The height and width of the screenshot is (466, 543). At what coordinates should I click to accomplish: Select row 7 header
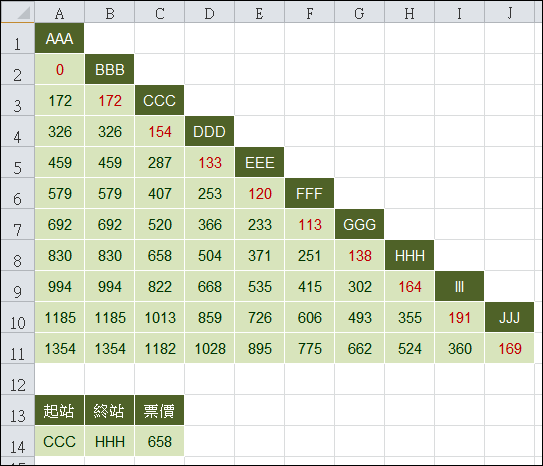(18, 224)
